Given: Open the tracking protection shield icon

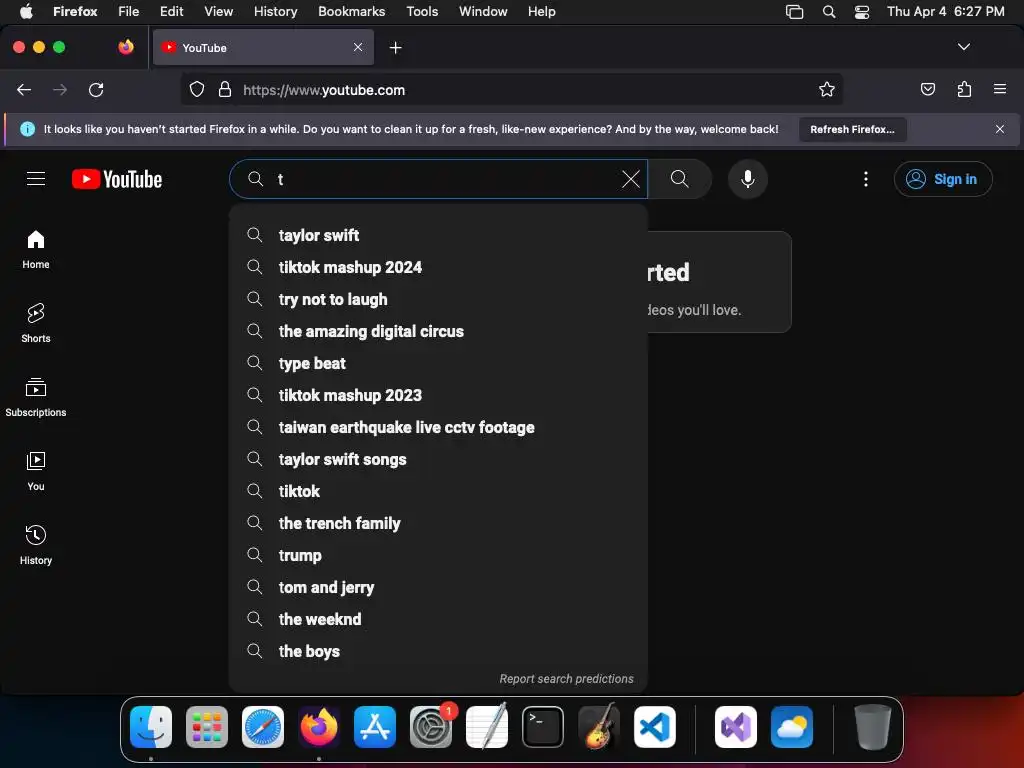Looking at the screenshot, I should tap(197, 90).
